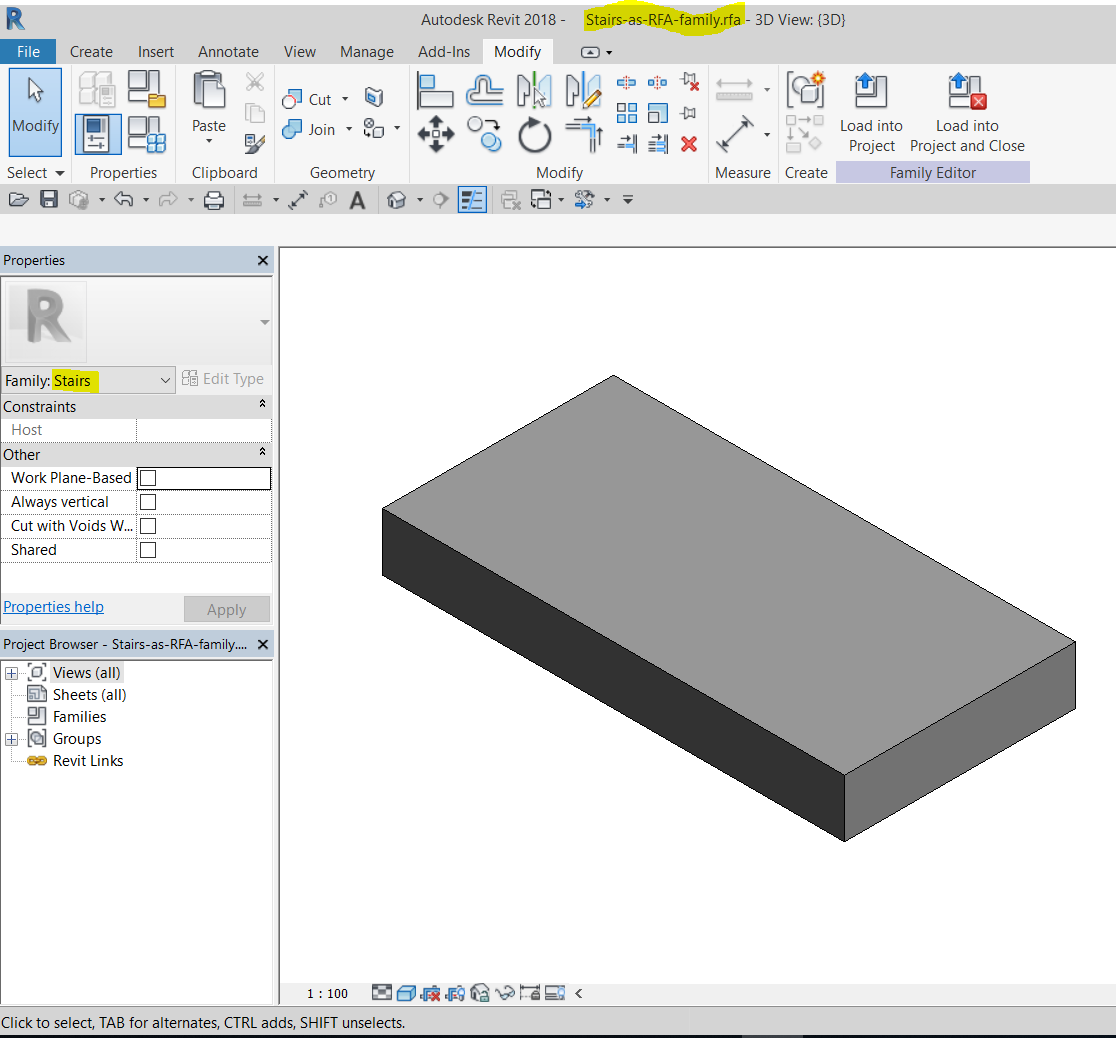Screen dimensions: 1116x1038
Task: Expand the Views (all) tree node
Action: pyautogui.click(x=11, y=673)
